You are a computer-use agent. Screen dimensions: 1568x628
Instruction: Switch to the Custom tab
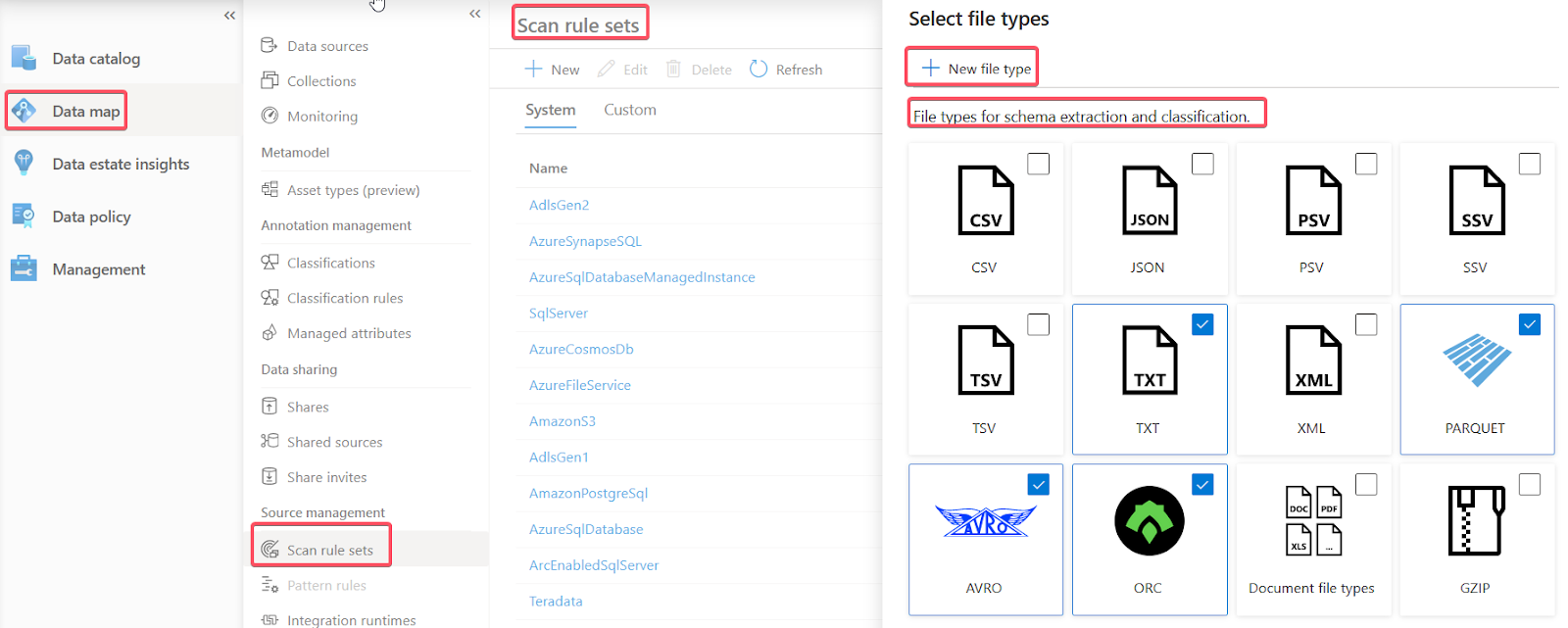(629, 110)
